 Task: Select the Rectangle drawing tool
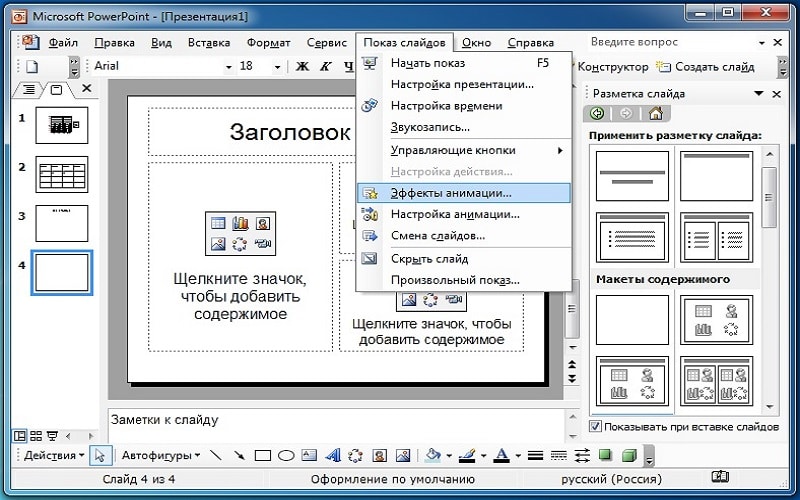tap(262, 455)
